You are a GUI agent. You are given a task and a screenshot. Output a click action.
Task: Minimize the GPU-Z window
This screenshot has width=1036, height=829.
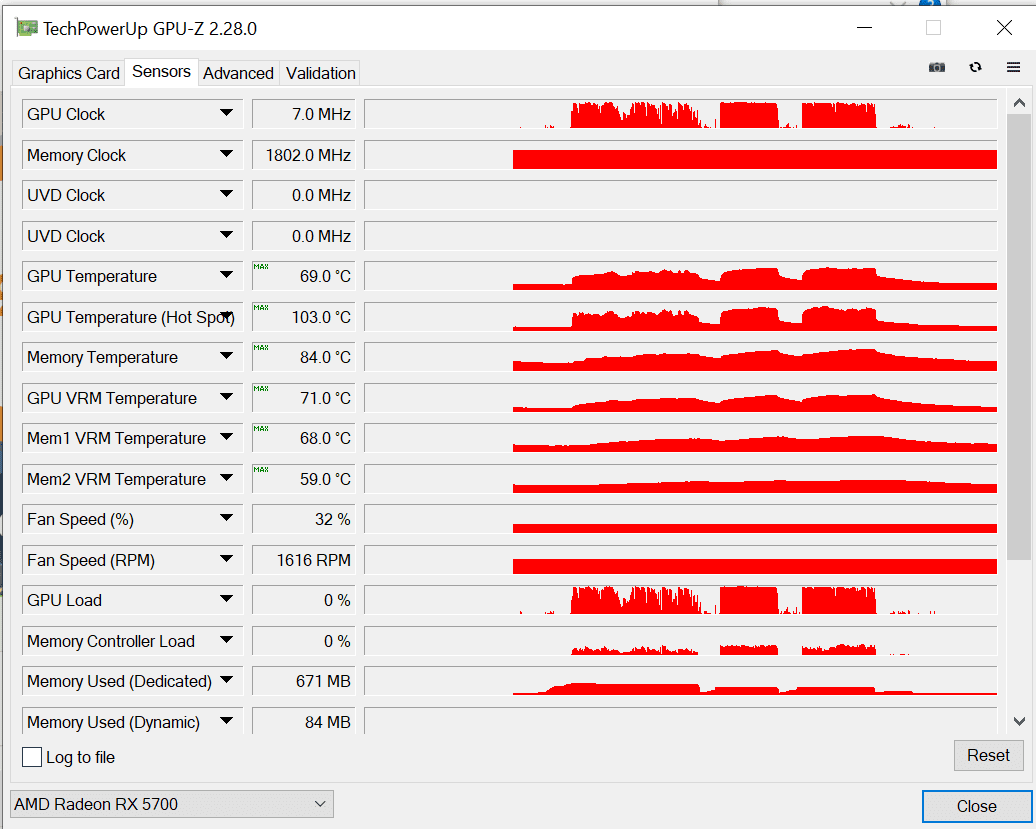pos(864,28)
